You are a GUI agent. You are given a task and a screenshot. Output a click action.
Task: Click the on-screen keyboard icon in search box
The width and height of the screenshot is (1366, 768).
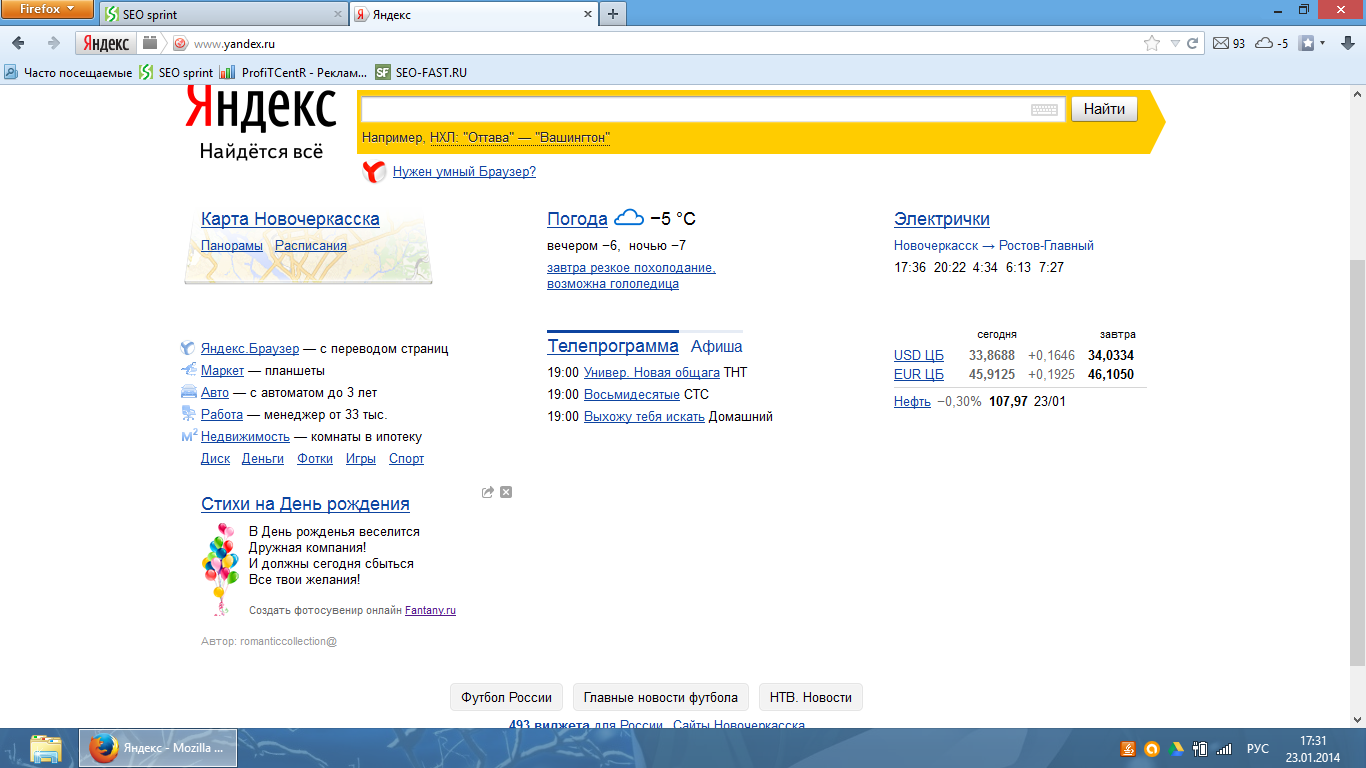(1044, 109)
